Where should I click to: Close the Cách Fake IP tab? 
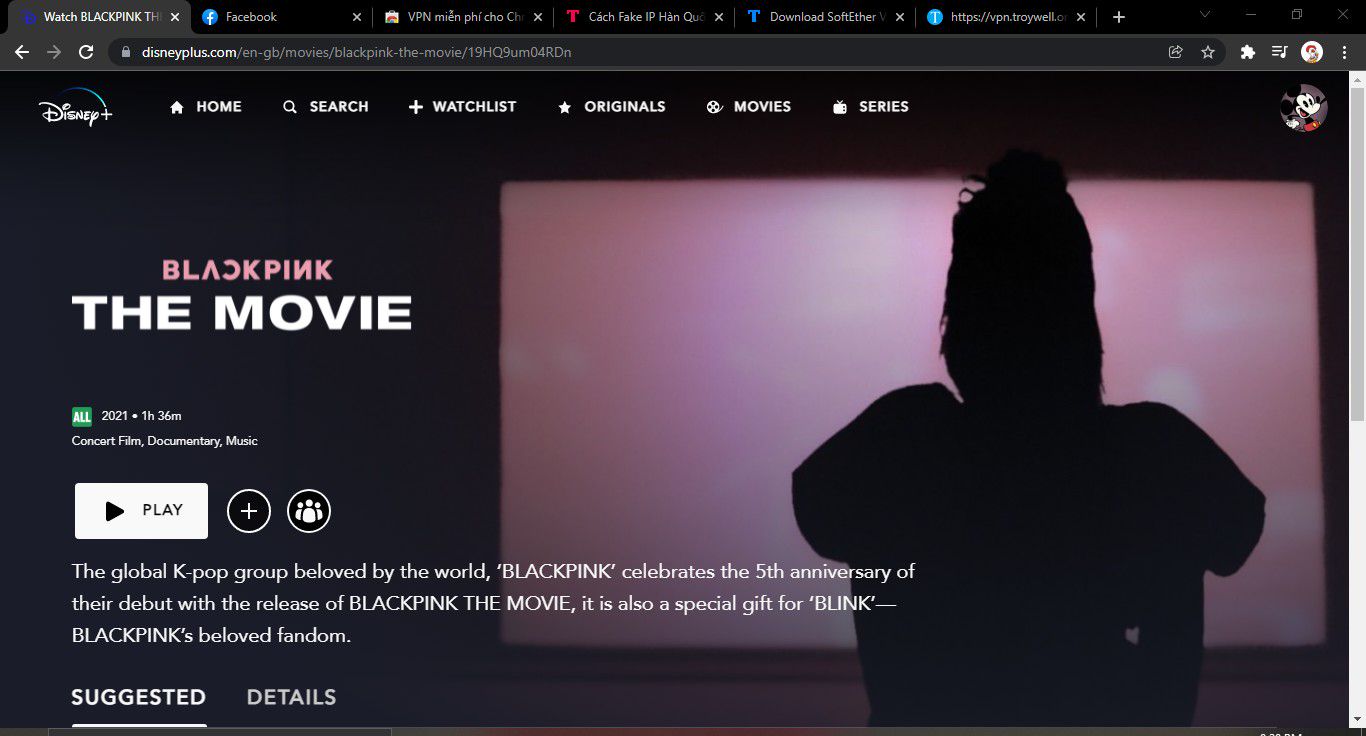(x=719, y=17)
